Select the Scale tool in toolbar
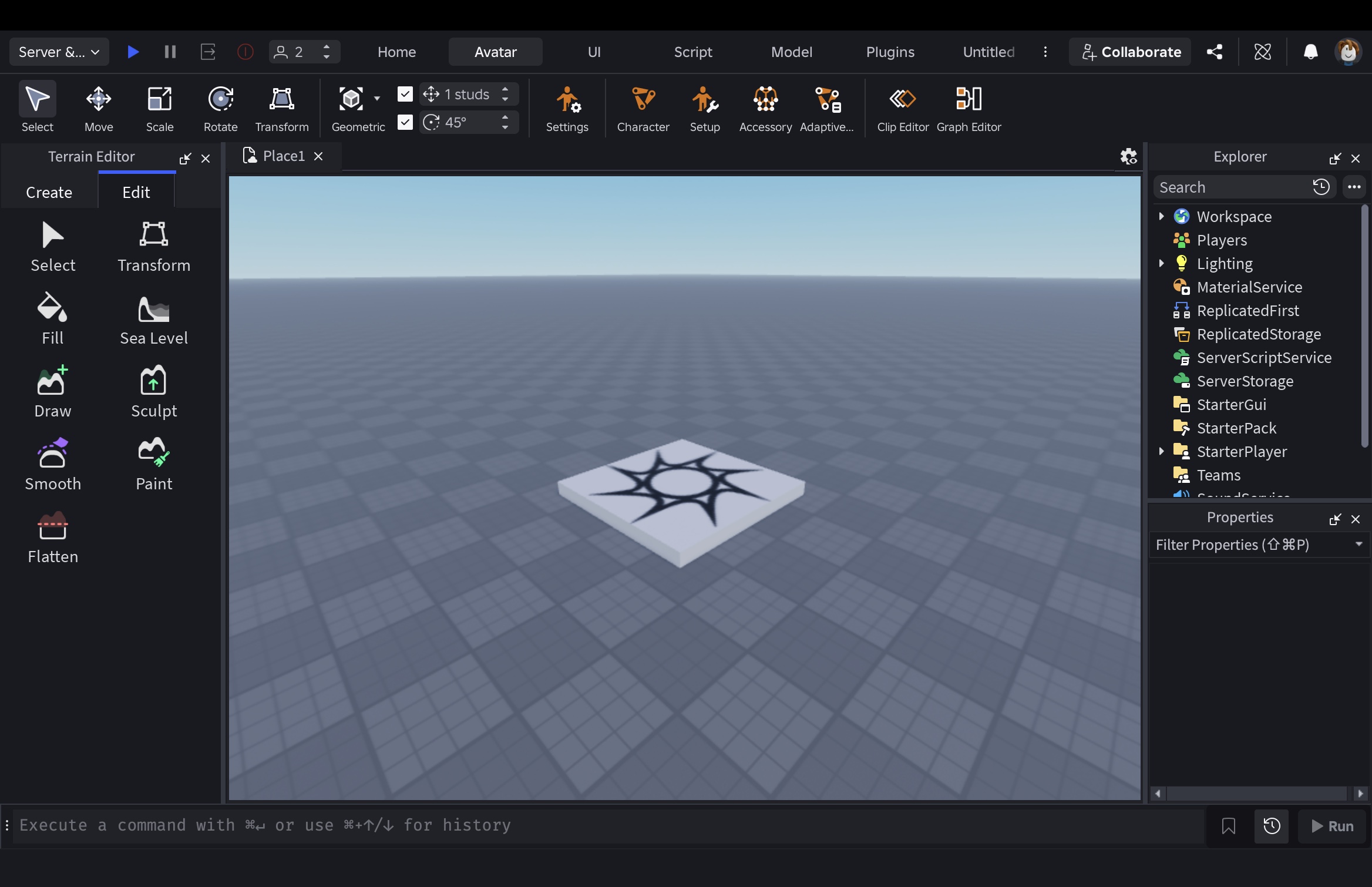This screenshot has width=1372, height=887. tap(160, 109)
